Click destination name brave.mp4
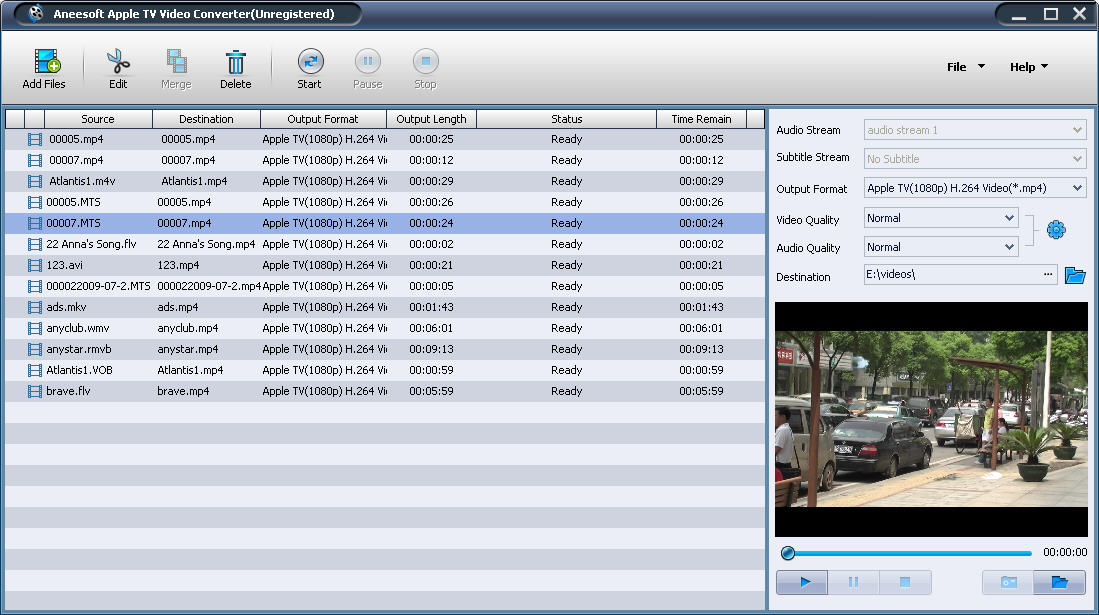The width and height of the screenshot is (1099, 615). click(183, 392)
